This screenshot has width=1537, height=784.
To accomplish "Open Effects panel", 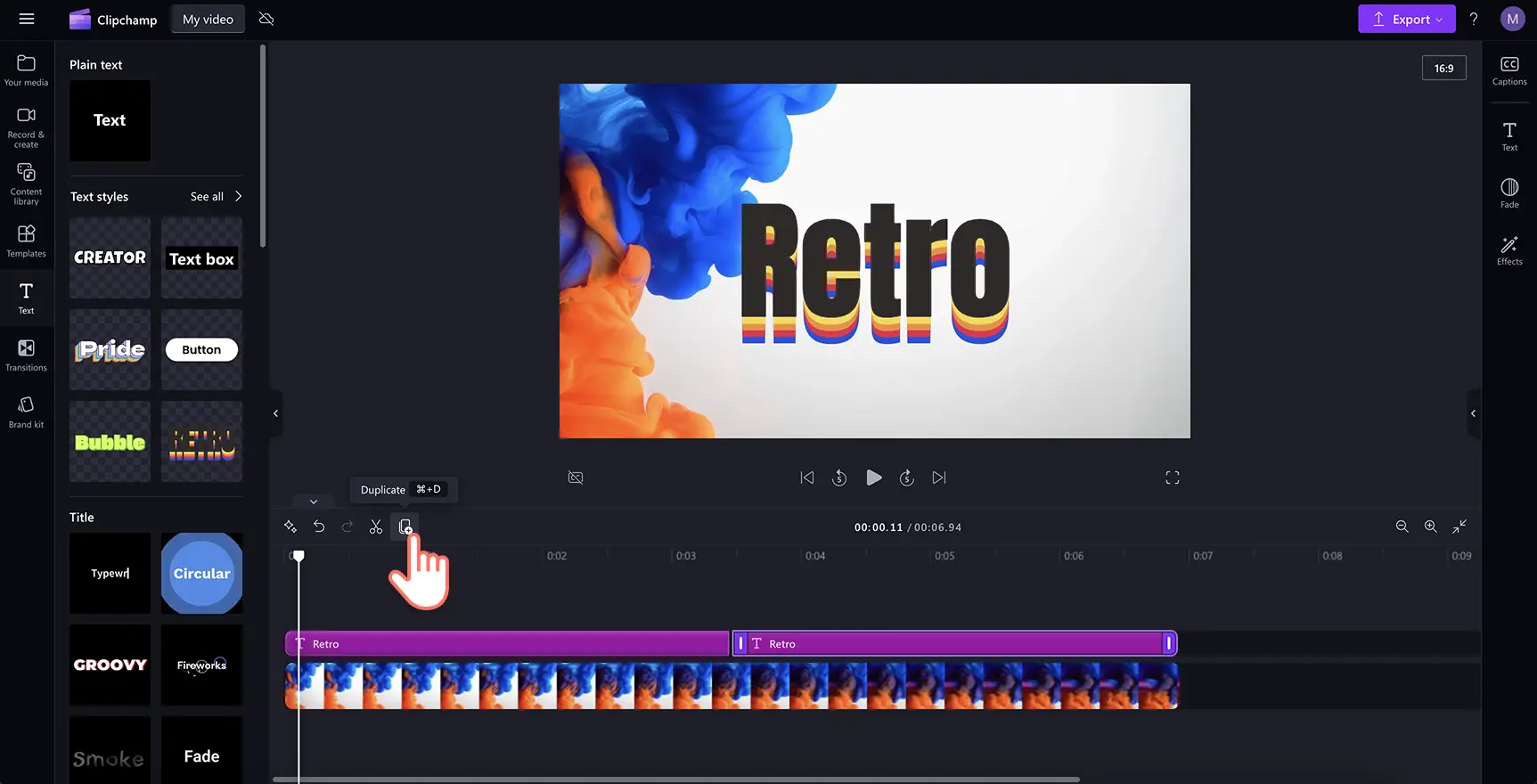I will coord(1509,250).
